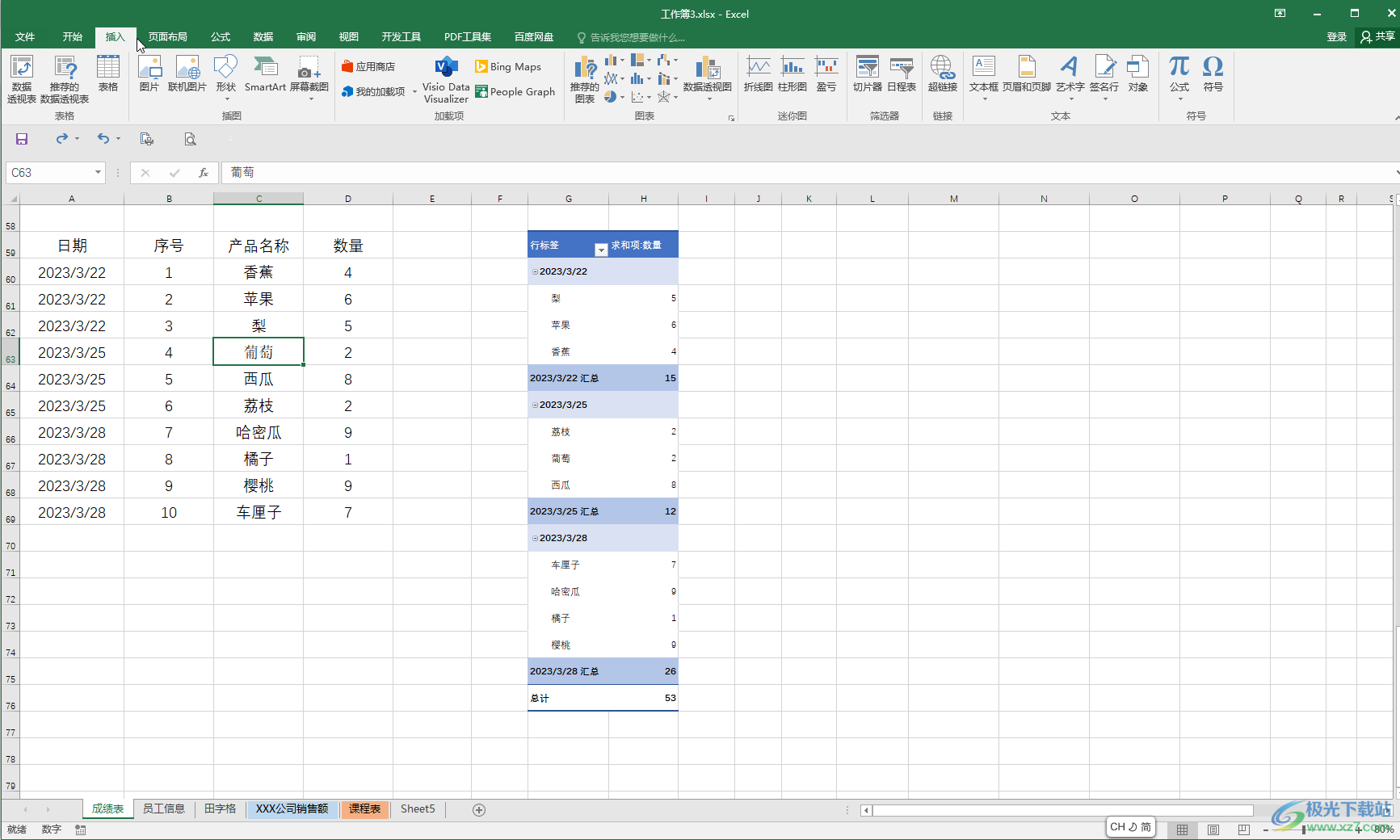Take a Screenshot (屏幕截图)
Image resolution: width=1400 pixels, height=840 pixels.
coord(309,78)
